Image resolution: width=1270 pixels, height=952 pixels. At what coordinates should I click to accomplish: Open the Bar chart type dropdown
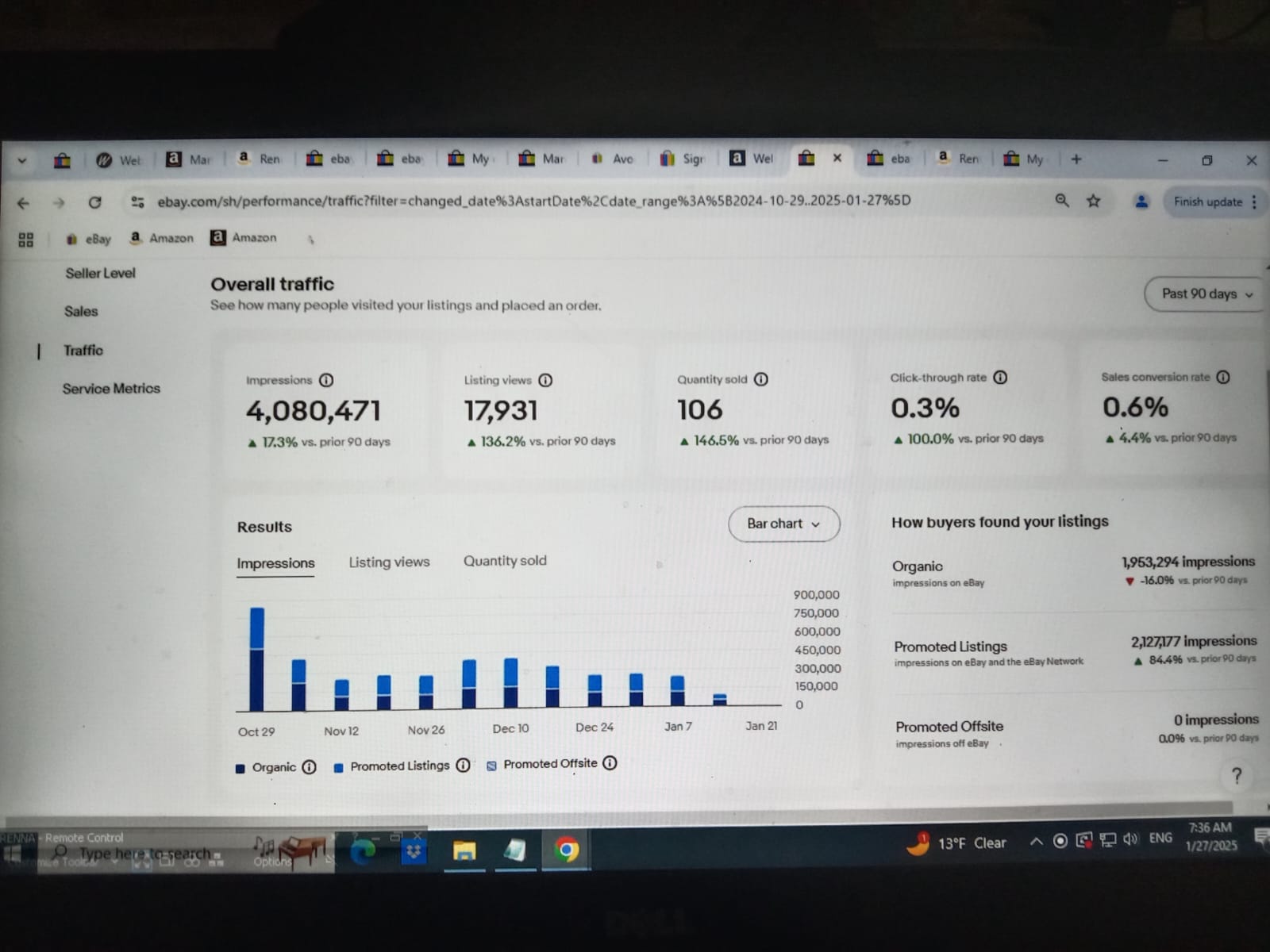click(783, 524)
